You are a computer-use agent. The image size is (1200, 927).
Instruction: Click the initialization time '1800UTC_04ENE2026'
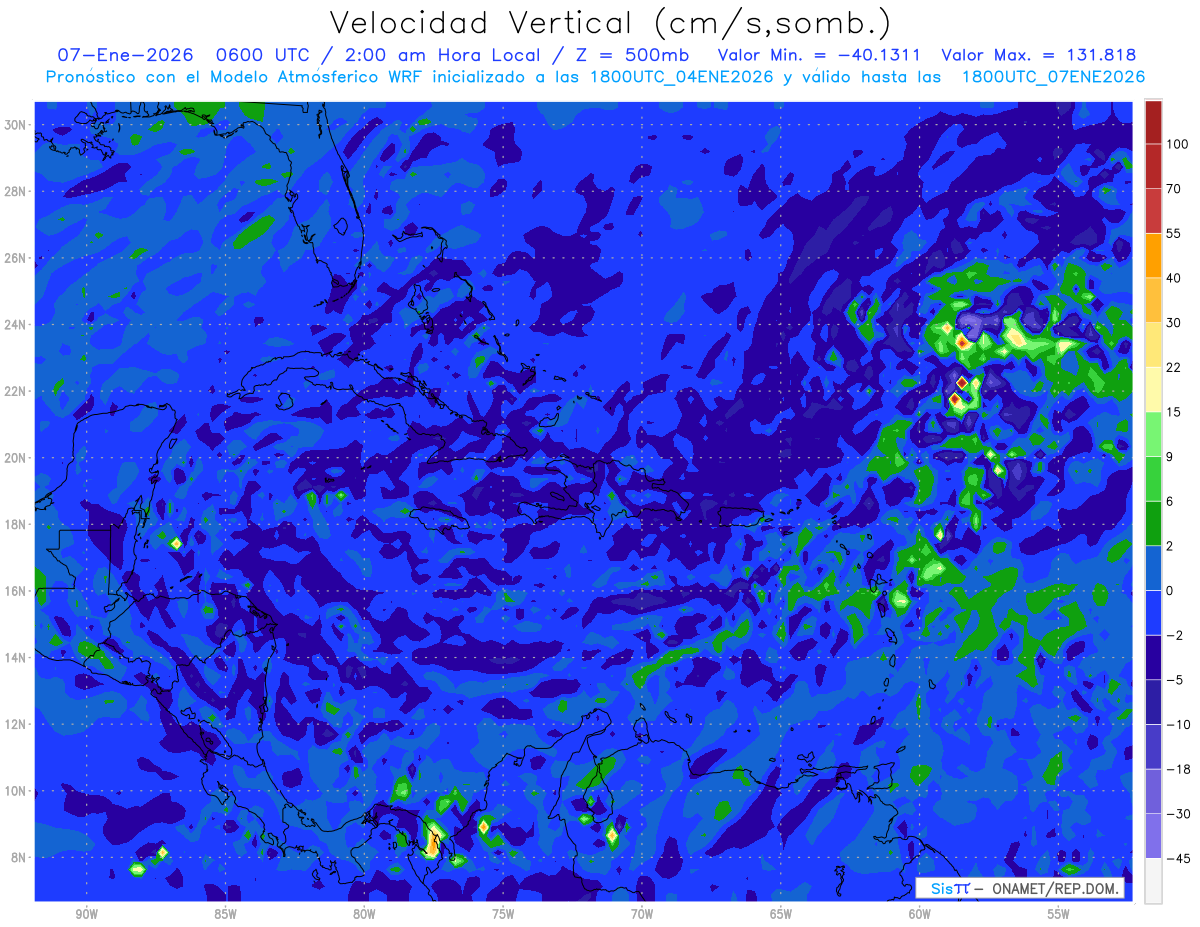point(681,76)
